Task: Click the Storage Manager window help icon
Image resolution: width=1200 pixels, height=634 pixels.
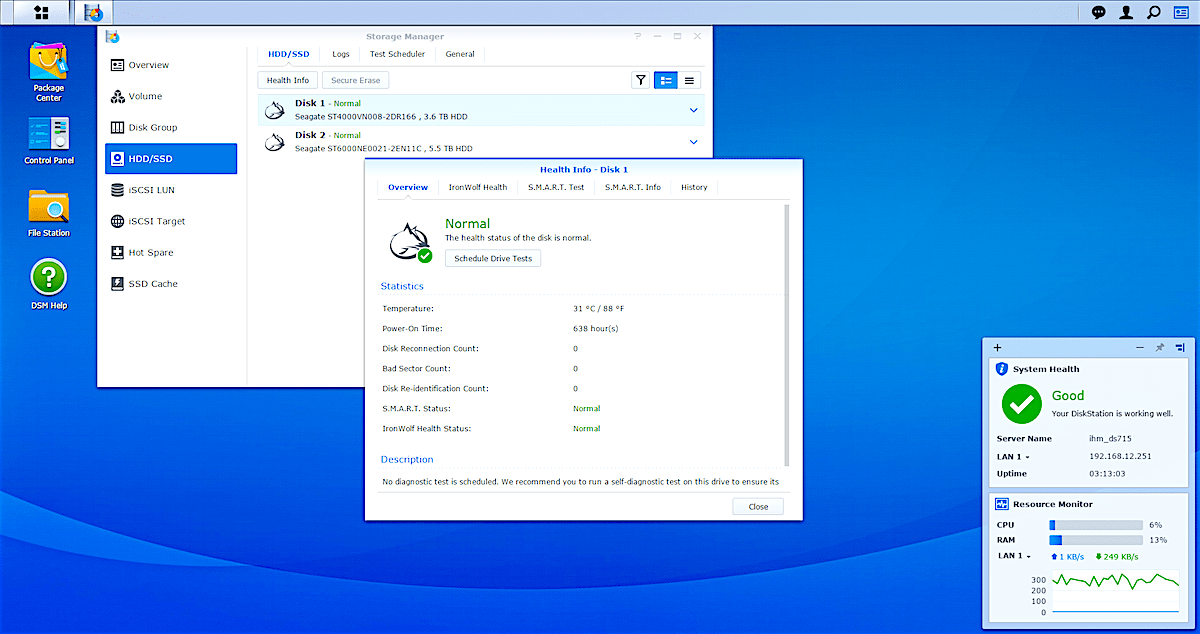Action: point(638,37)
